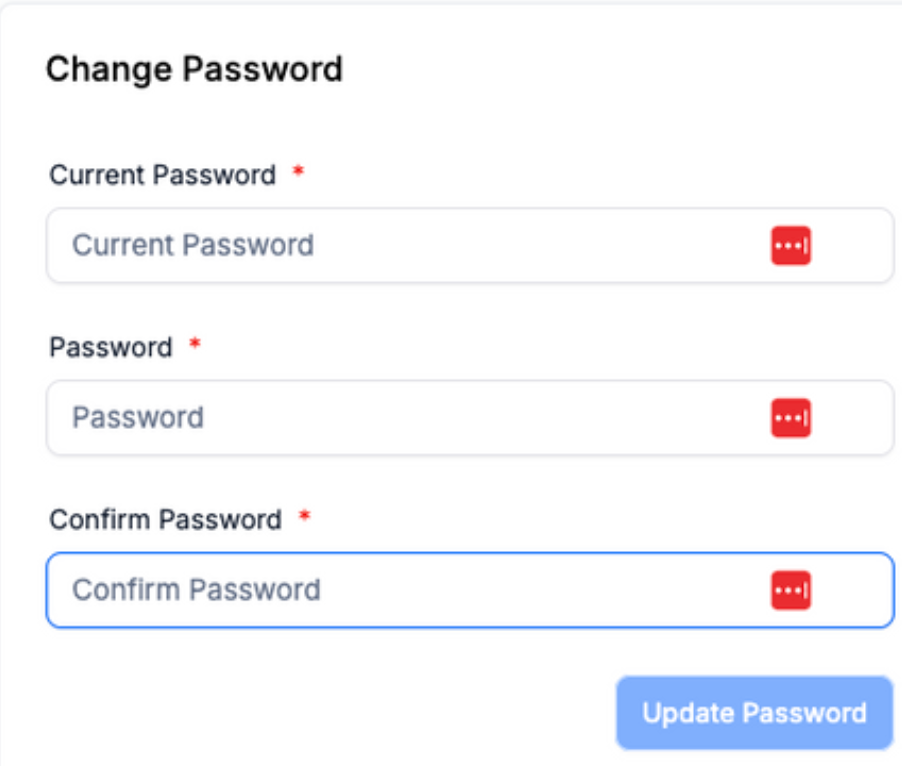The image size is (902, 766).
Task: Click the 'Confirm Password' placeholder text
Action: (x=196, y=590)
